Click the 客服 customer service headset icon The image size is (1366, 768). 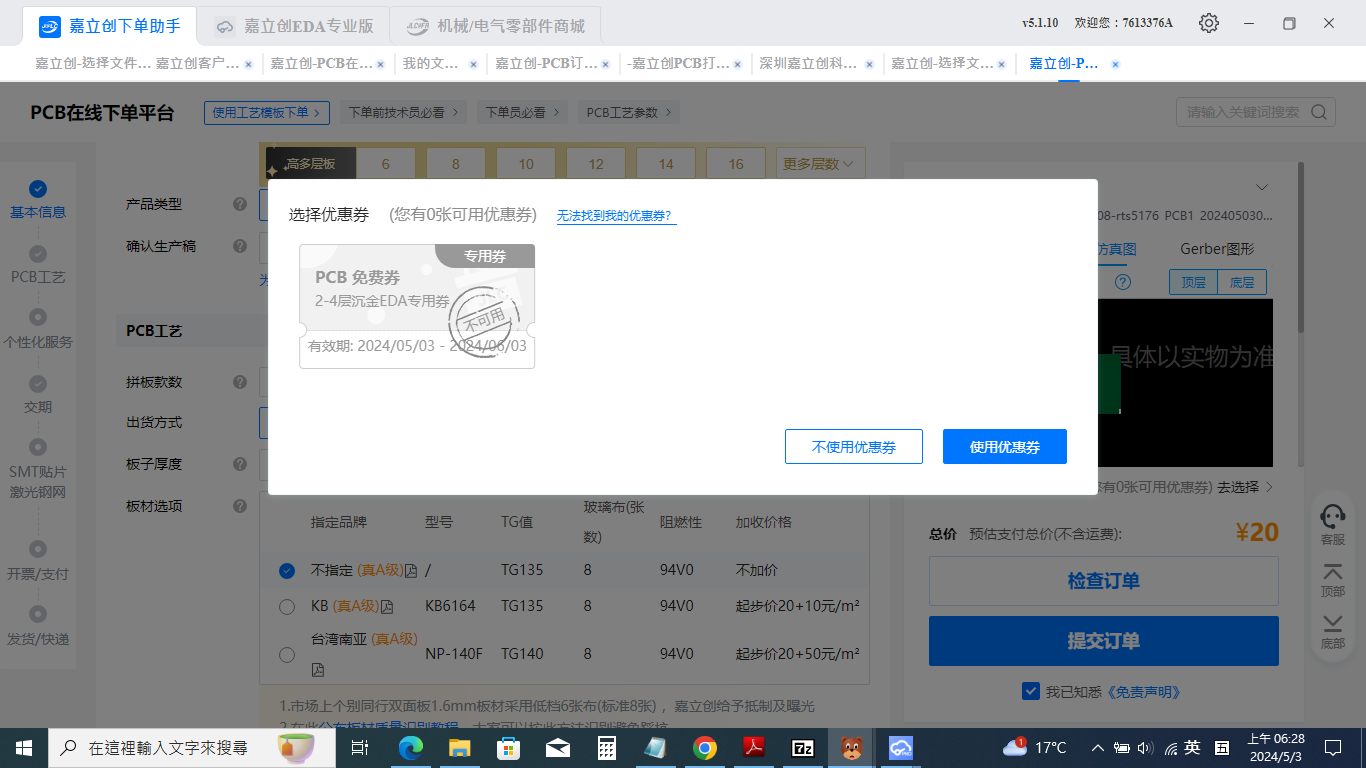pos(1332,517)
